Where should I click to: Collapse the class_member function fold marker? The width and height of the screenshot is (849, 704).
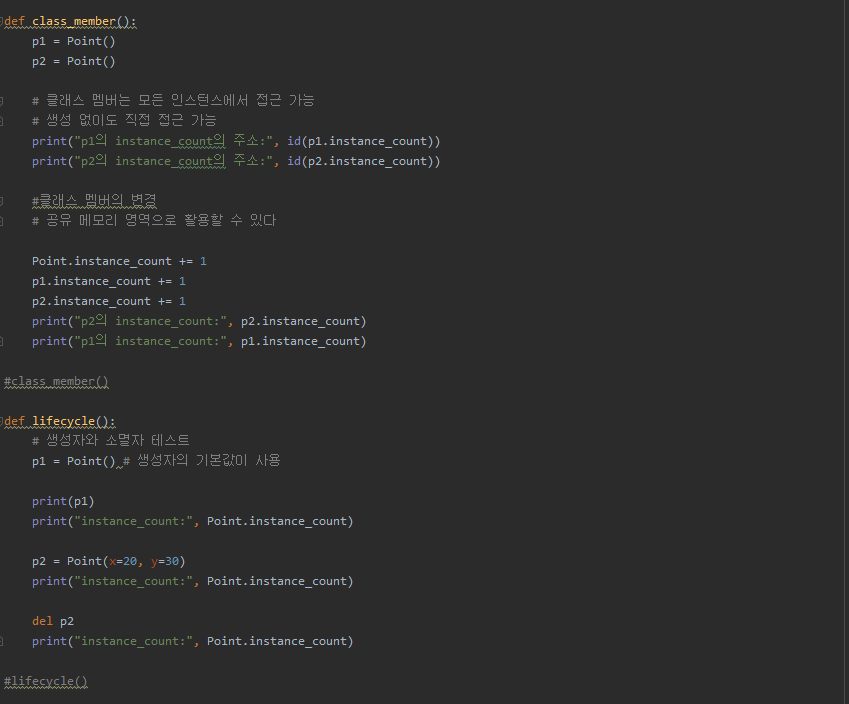click(2, 22)
